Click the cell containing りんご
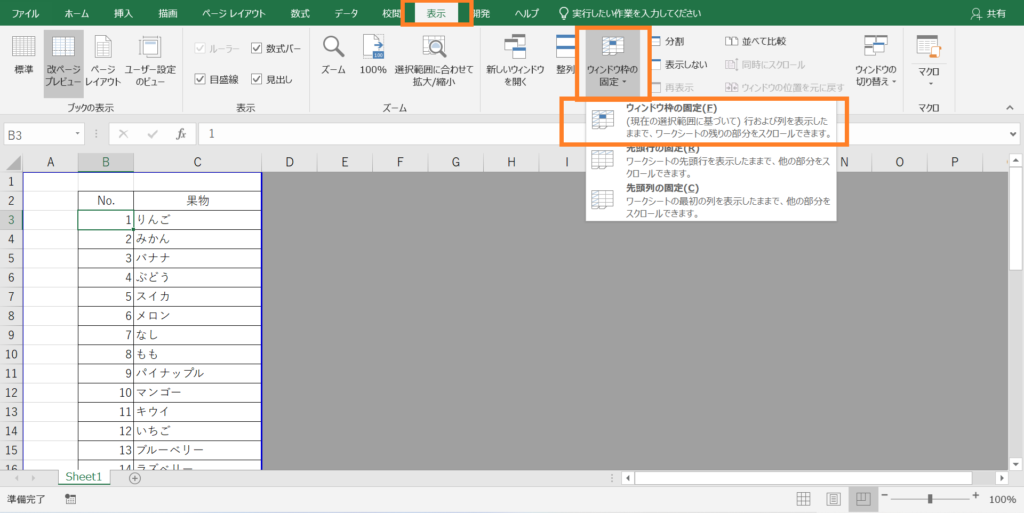Viewport: 1024px width, 513px height. click(x=197, y=220)
